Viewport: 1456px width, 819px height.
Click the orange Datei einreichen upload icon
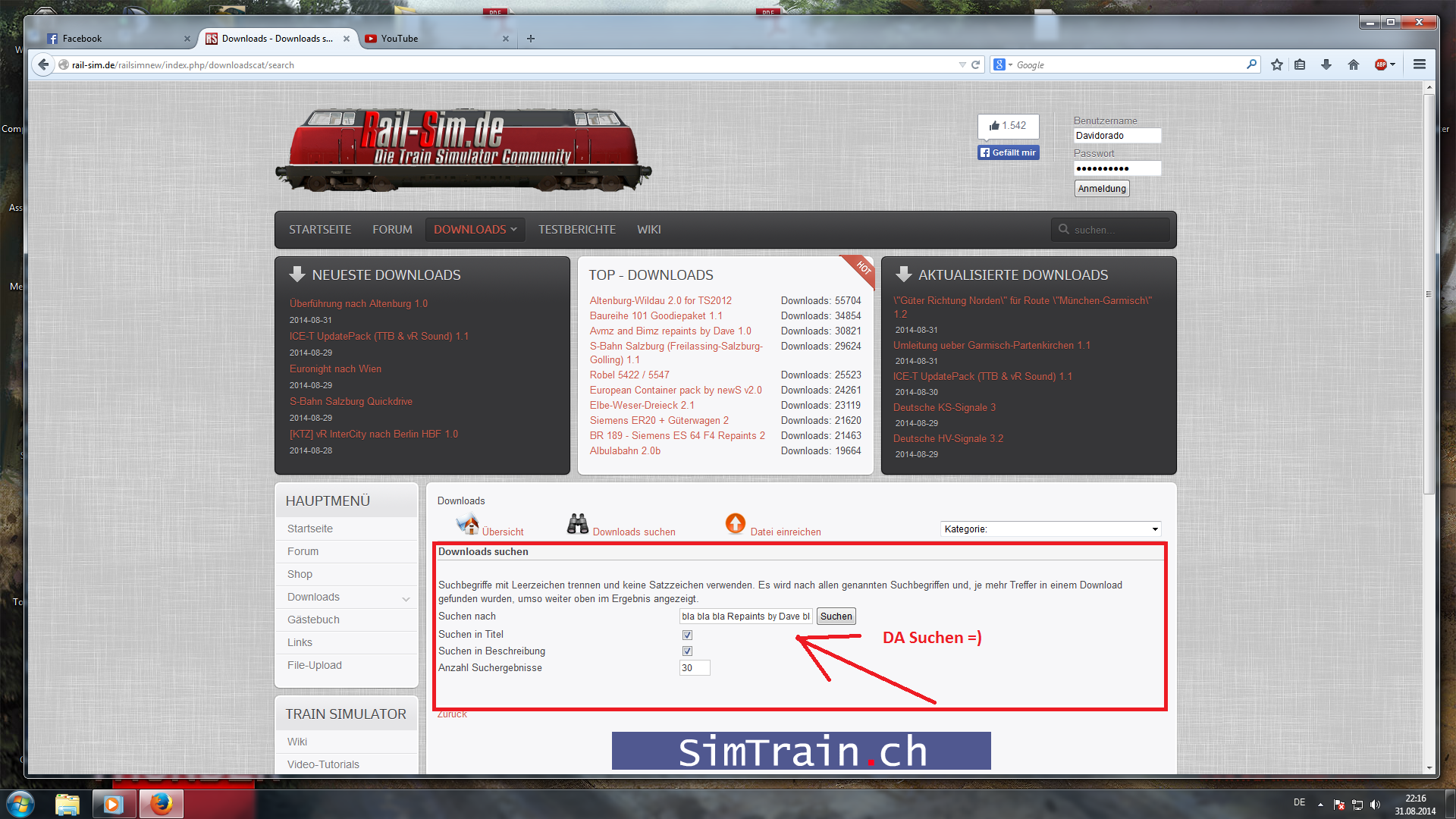click(x=736, y=523)
